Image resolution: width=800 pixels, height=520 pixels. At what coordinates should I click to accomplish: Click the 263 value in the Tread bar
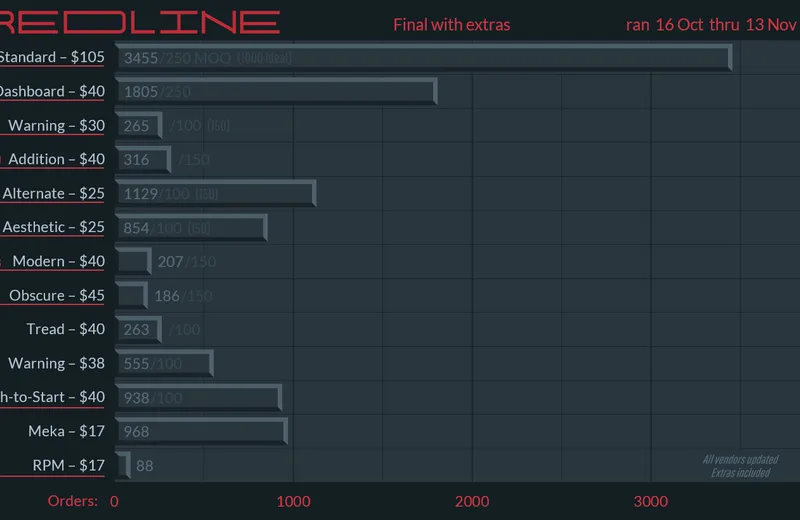pyautogui.click(x=136, y=330)
